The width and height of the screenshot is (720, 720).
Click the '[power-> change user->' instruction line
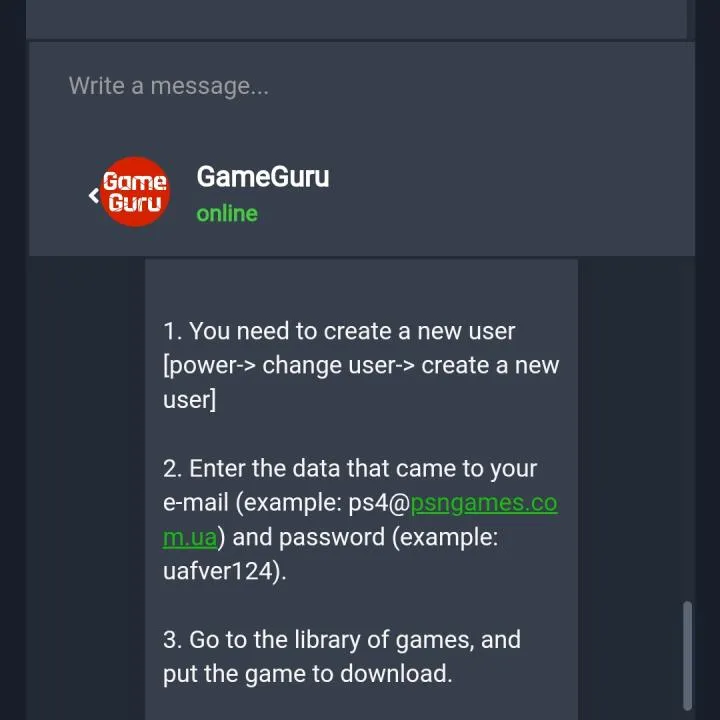click(361, 366)
